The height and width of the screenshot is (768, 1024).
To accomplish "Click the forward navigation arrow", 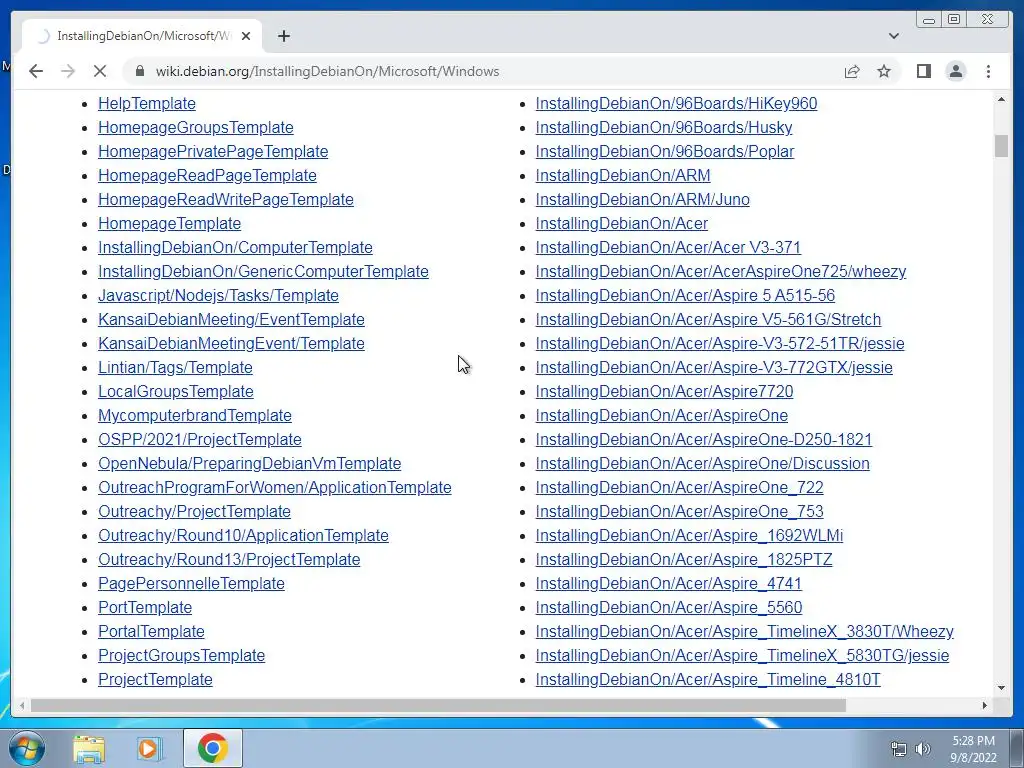I will 68,71.
